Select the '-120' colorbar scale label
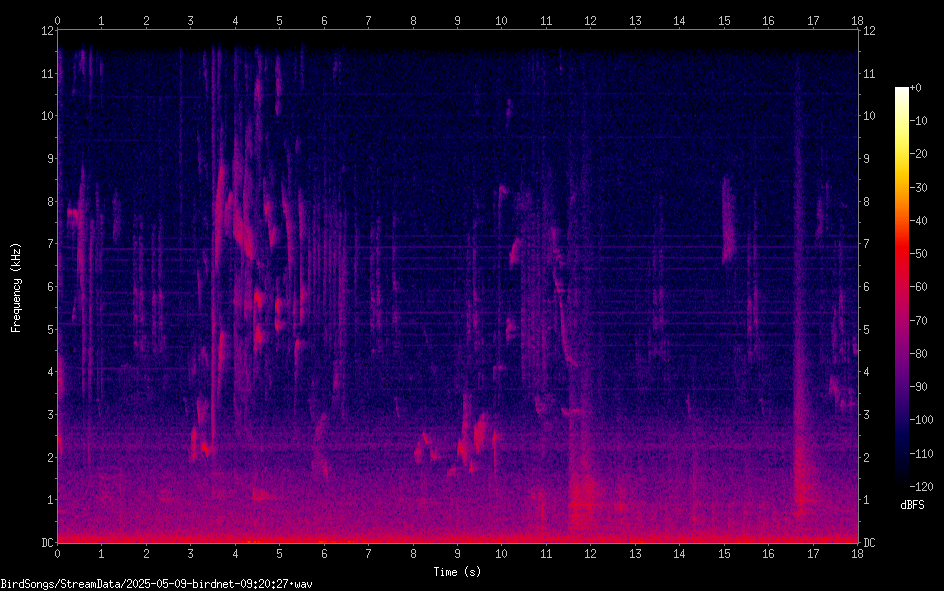Viewport: 944px width, 591px height. [x=921, y=487]
